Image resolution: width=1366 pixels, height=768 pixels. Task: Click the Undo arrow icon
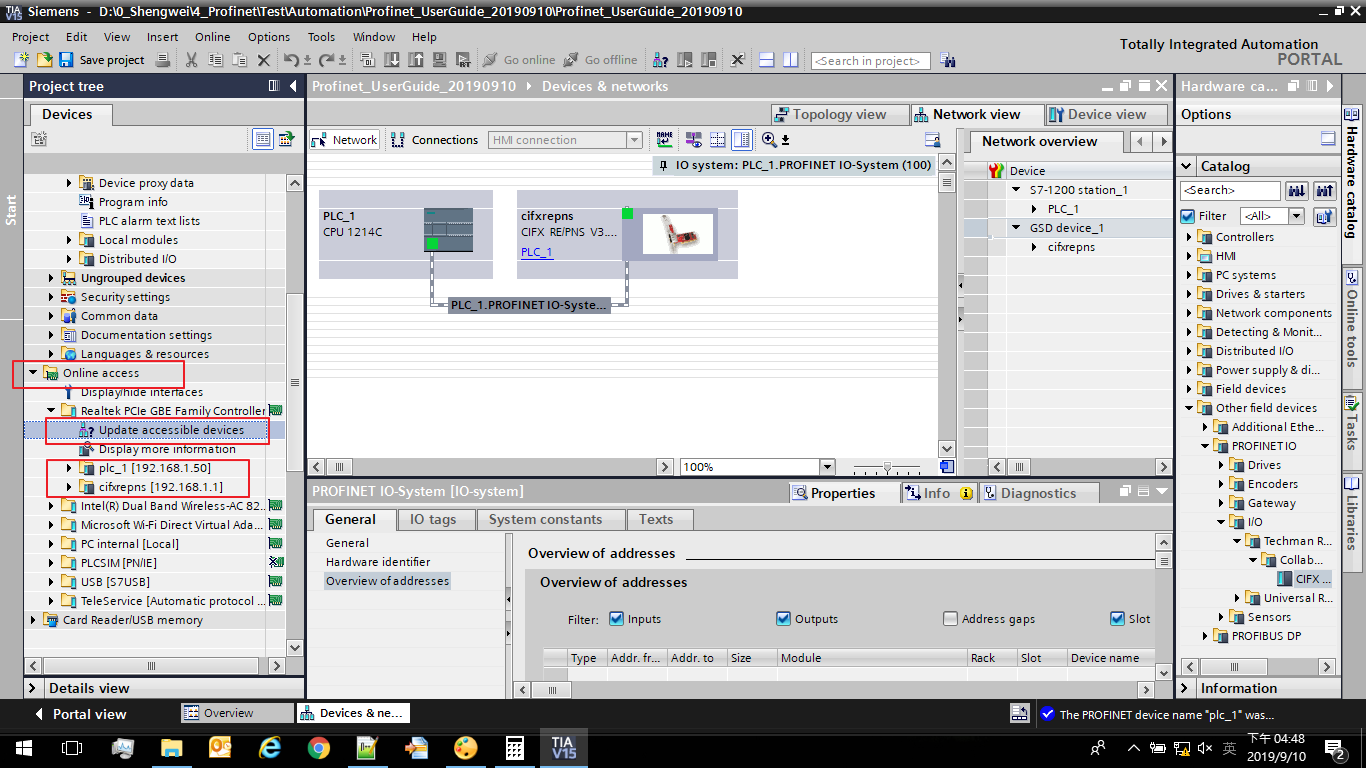point(291,60)
